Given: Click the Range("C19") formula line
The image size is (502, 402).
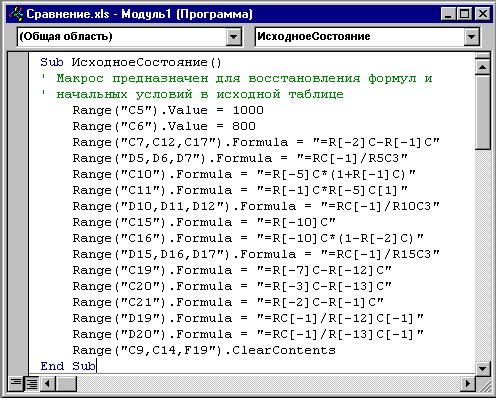Looking at the screenshot, I should 232,270.
